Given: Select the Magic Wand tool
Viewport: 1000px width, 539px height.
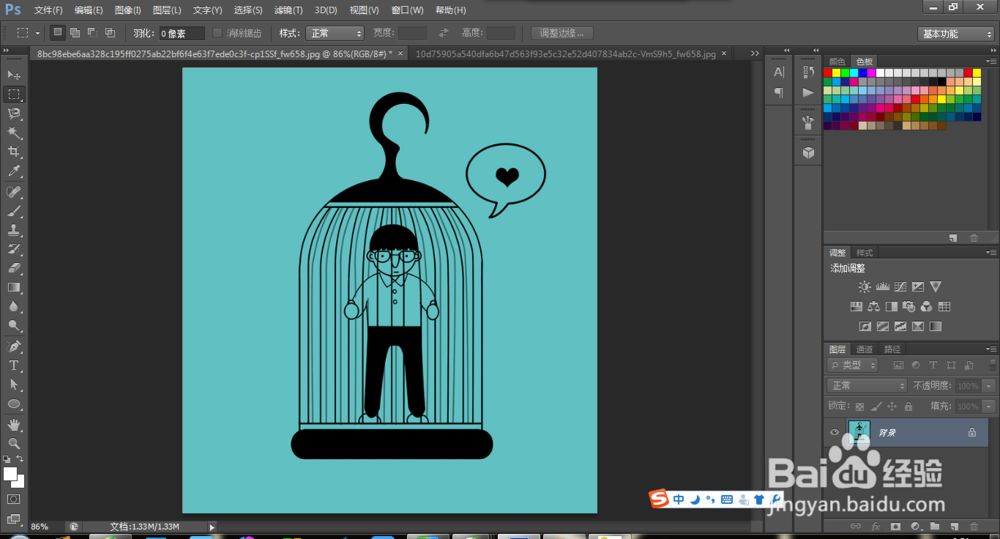Looking at the screenshot, I should [x=13, y=133].
